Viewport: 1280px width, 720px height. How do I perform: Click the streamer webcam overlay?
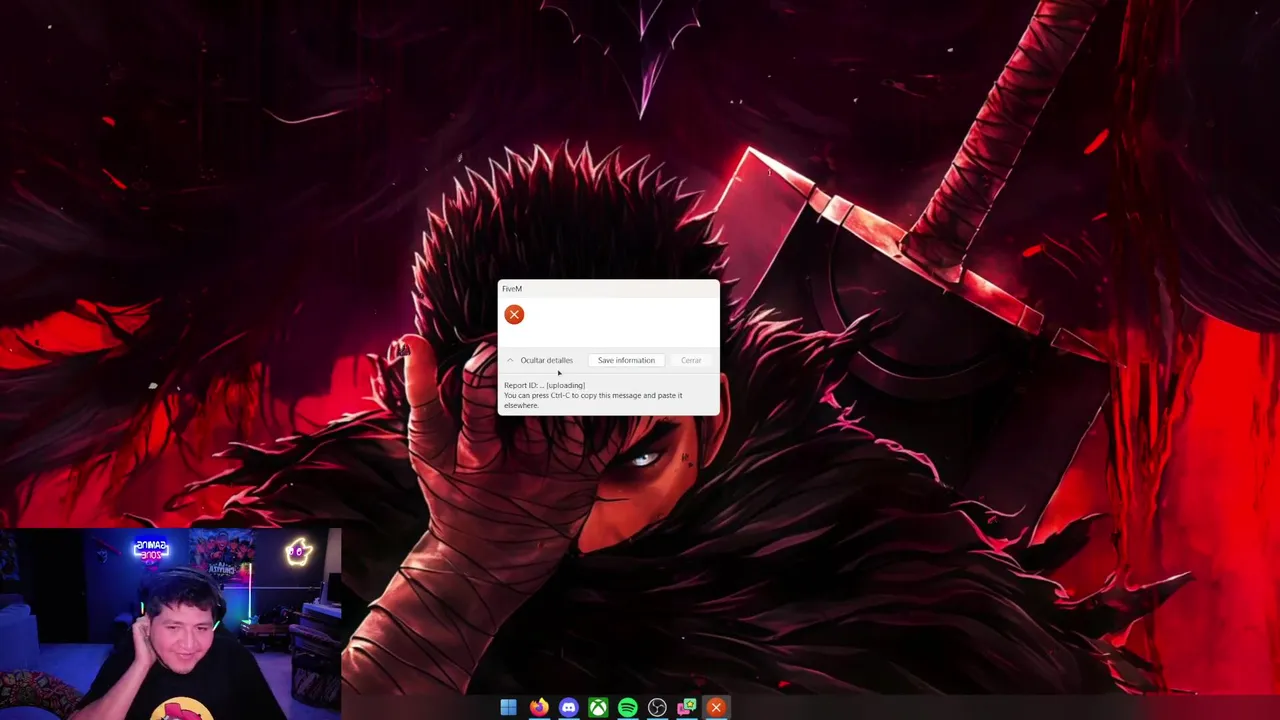point(170,624)
